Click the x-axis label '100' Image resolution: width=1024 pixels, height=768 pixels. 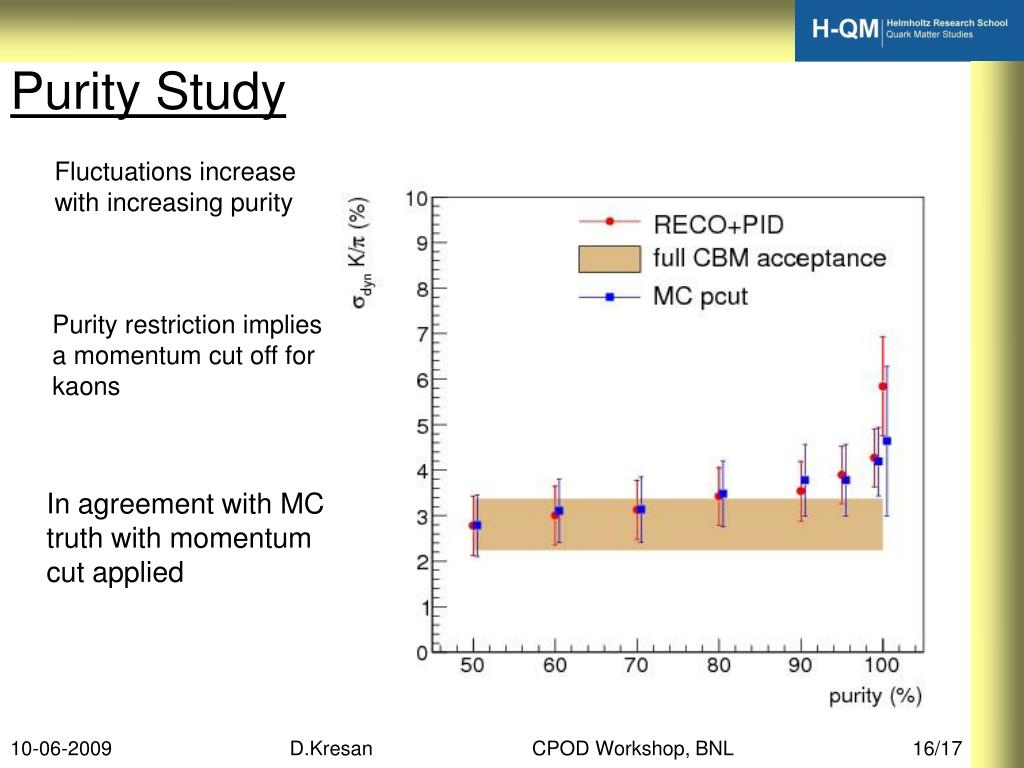(x=882, y=665)
